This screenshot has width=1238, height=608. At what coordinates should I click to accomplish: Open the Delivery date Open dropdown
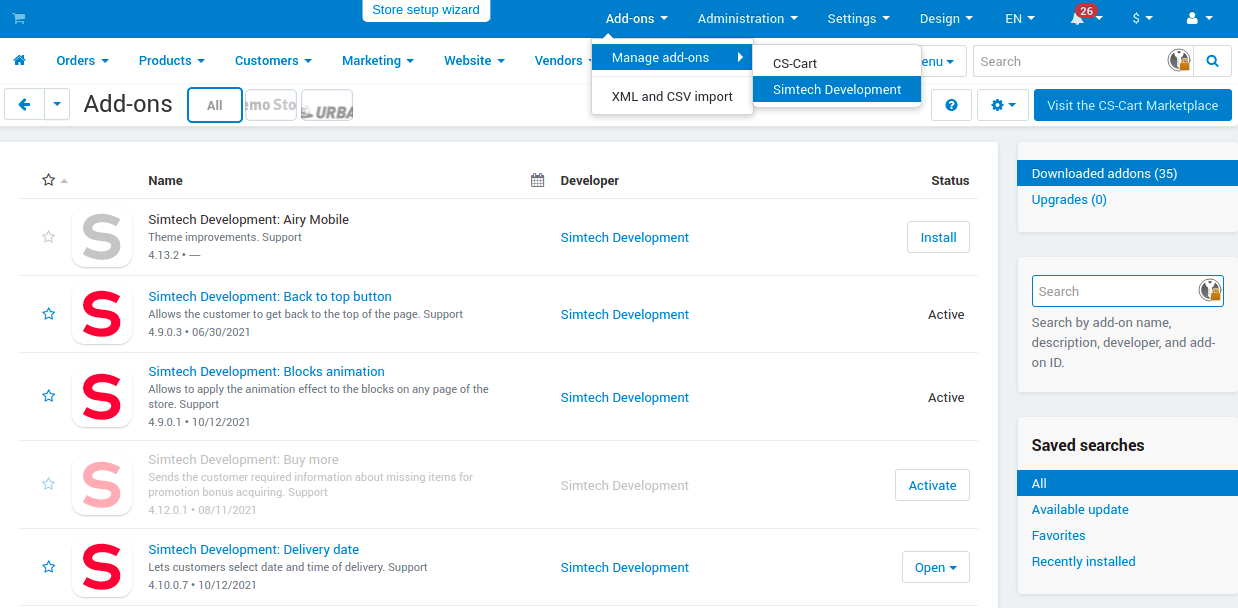(x=936, y=567)
